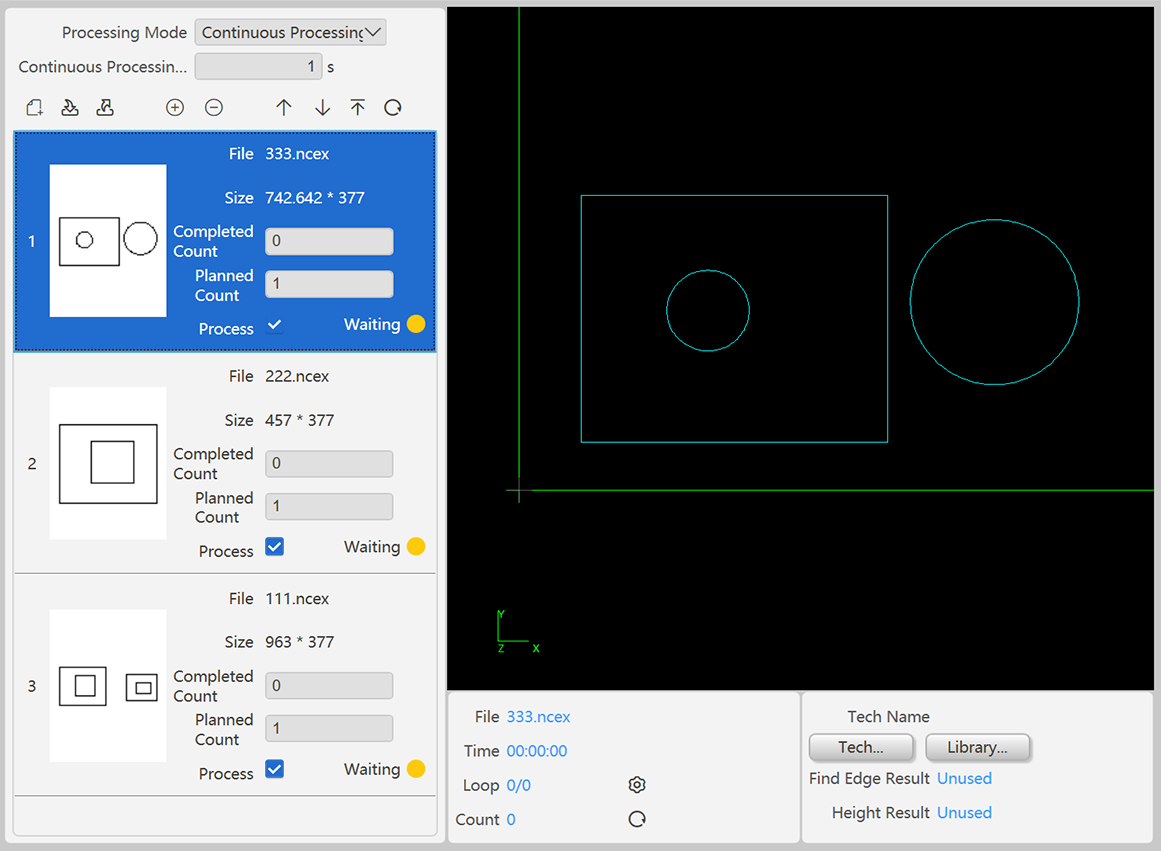Click the export task list icon
Screen dimensions: 1161x851
coord(105,108)
